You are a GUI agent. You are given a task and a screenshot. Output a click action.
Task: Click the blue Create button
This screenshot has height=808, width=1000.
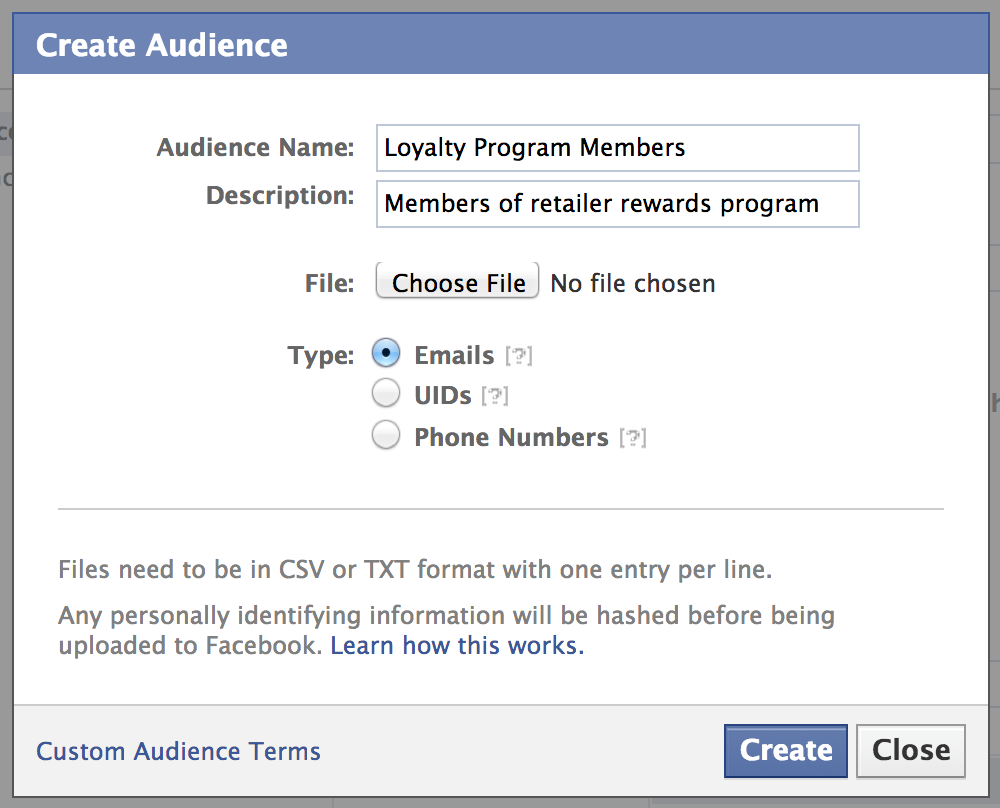point(786,751)
